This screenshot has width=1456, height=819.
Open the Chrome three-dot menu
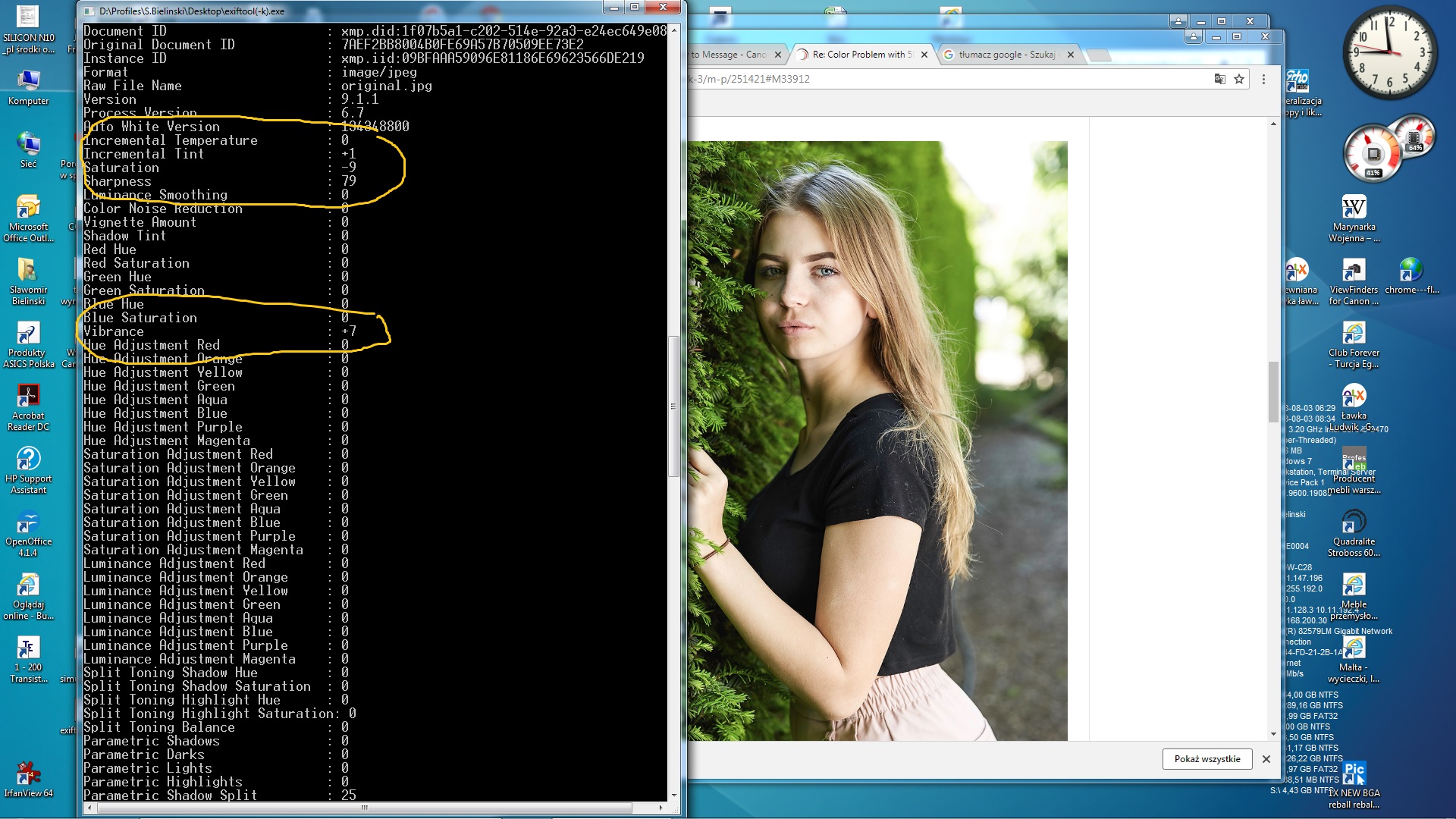pos(1263,79)
